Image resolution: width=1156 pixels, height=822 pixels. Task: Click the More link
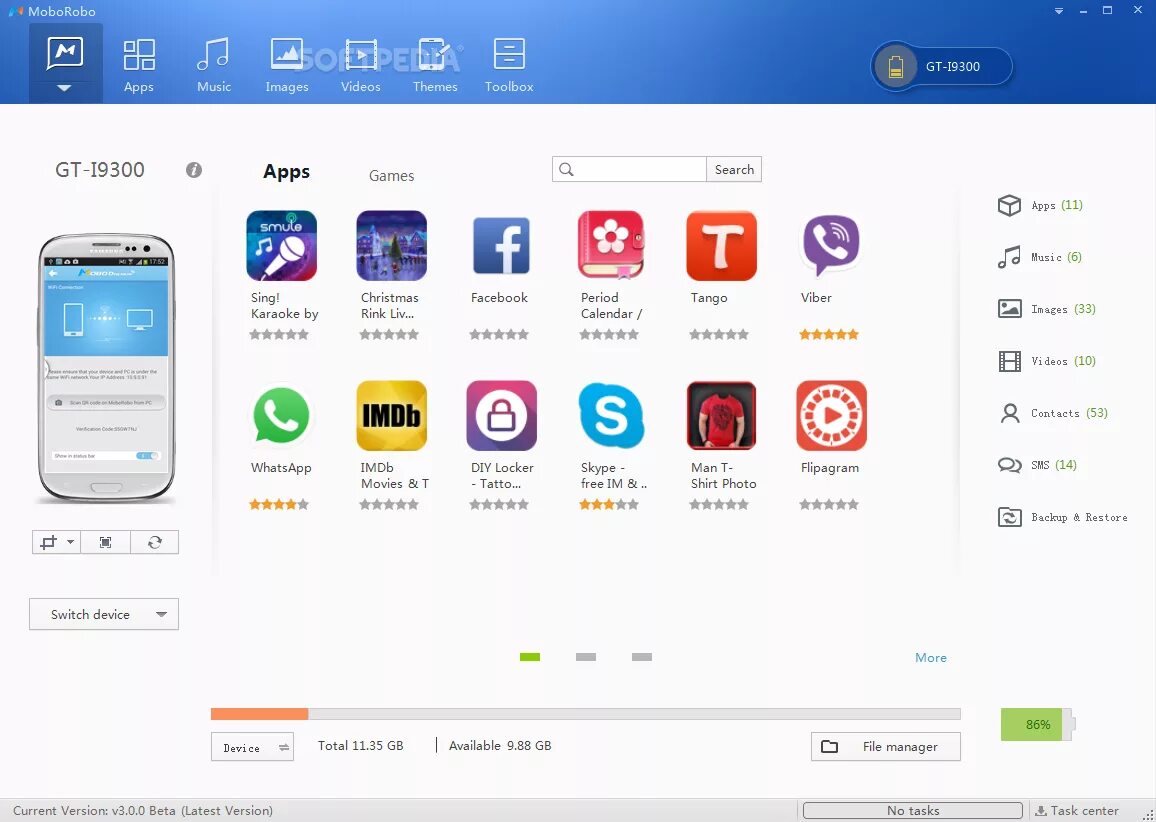[x=930, y=658]
